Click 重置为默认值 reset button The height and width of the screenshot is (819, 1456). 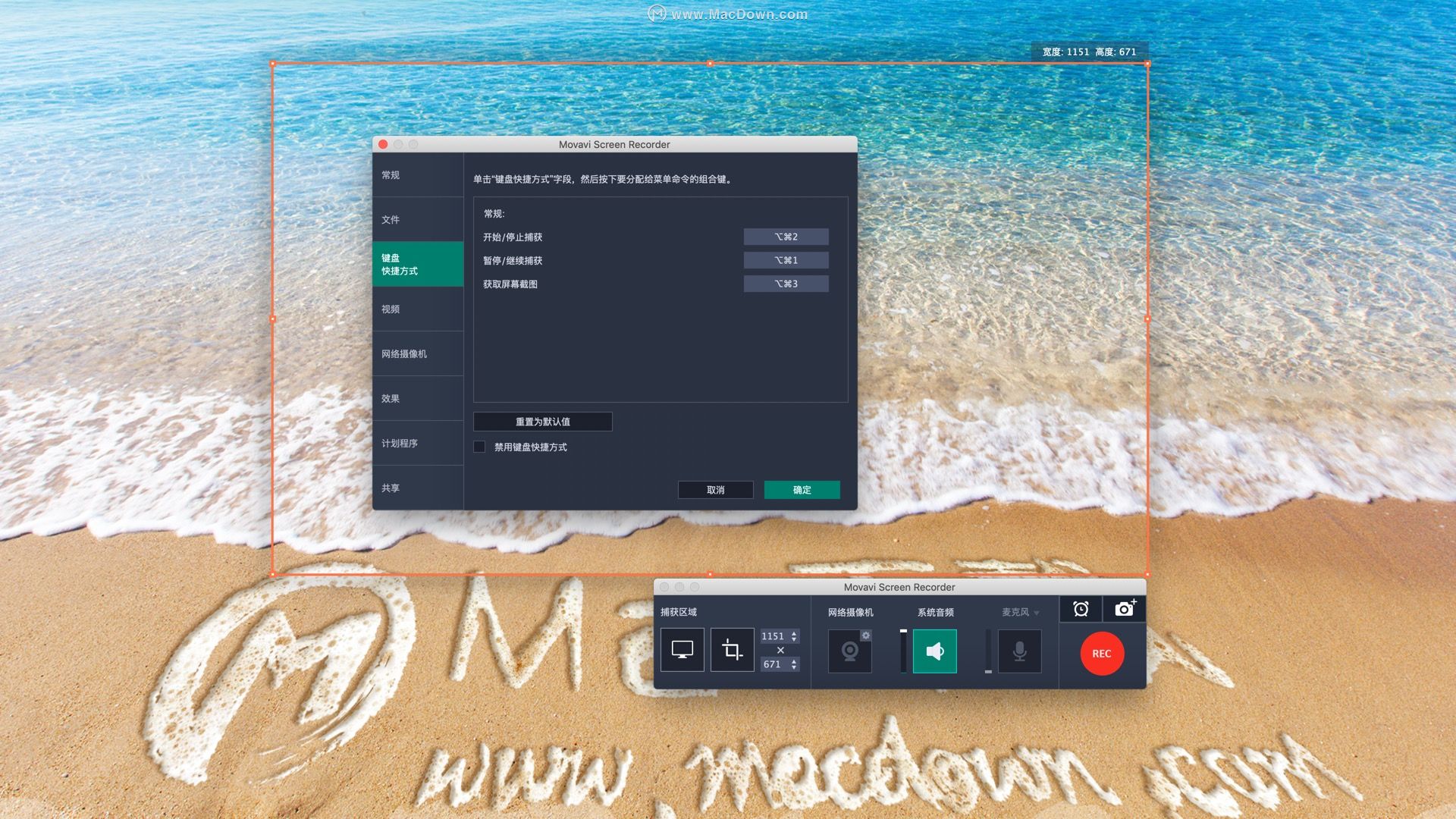tap(543, 422)
